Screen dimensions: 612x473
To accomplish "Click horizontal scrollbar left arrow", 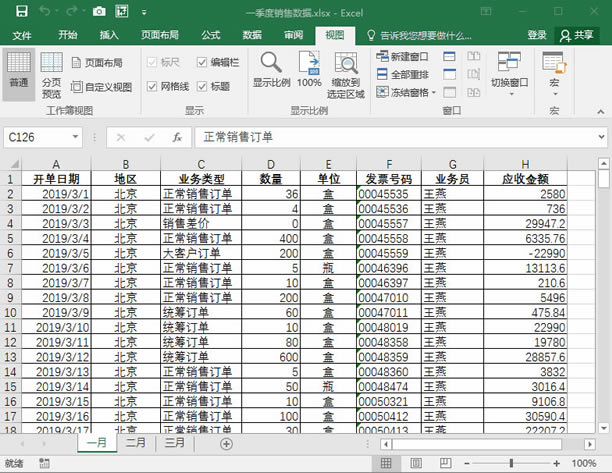I will [x=386, y=444].
